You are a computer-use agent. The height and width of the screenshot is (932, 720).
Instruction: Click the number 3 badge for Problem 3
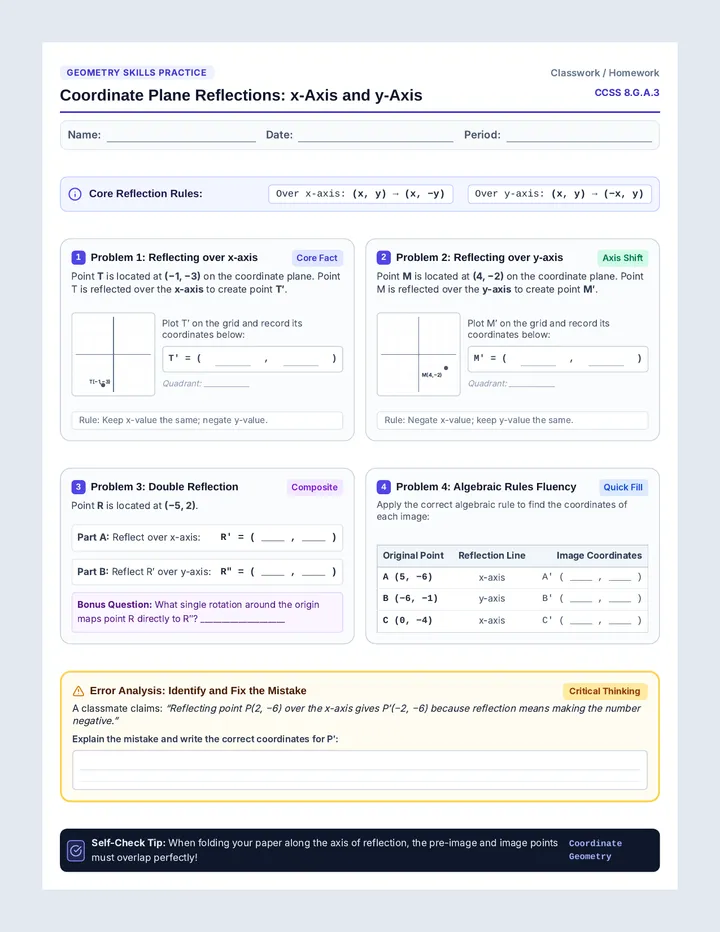(x=78, y=487)
